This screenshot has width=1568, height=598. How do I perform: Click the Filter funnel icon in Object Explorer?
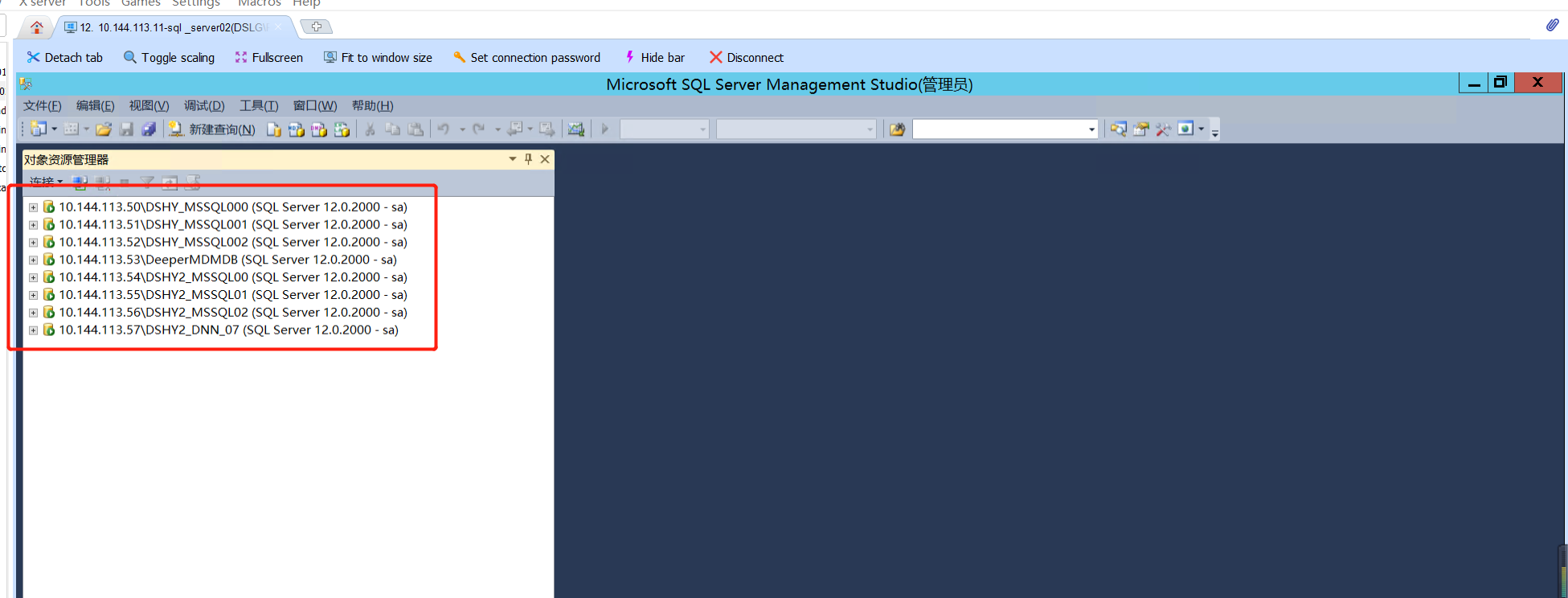tap(147, 182)
